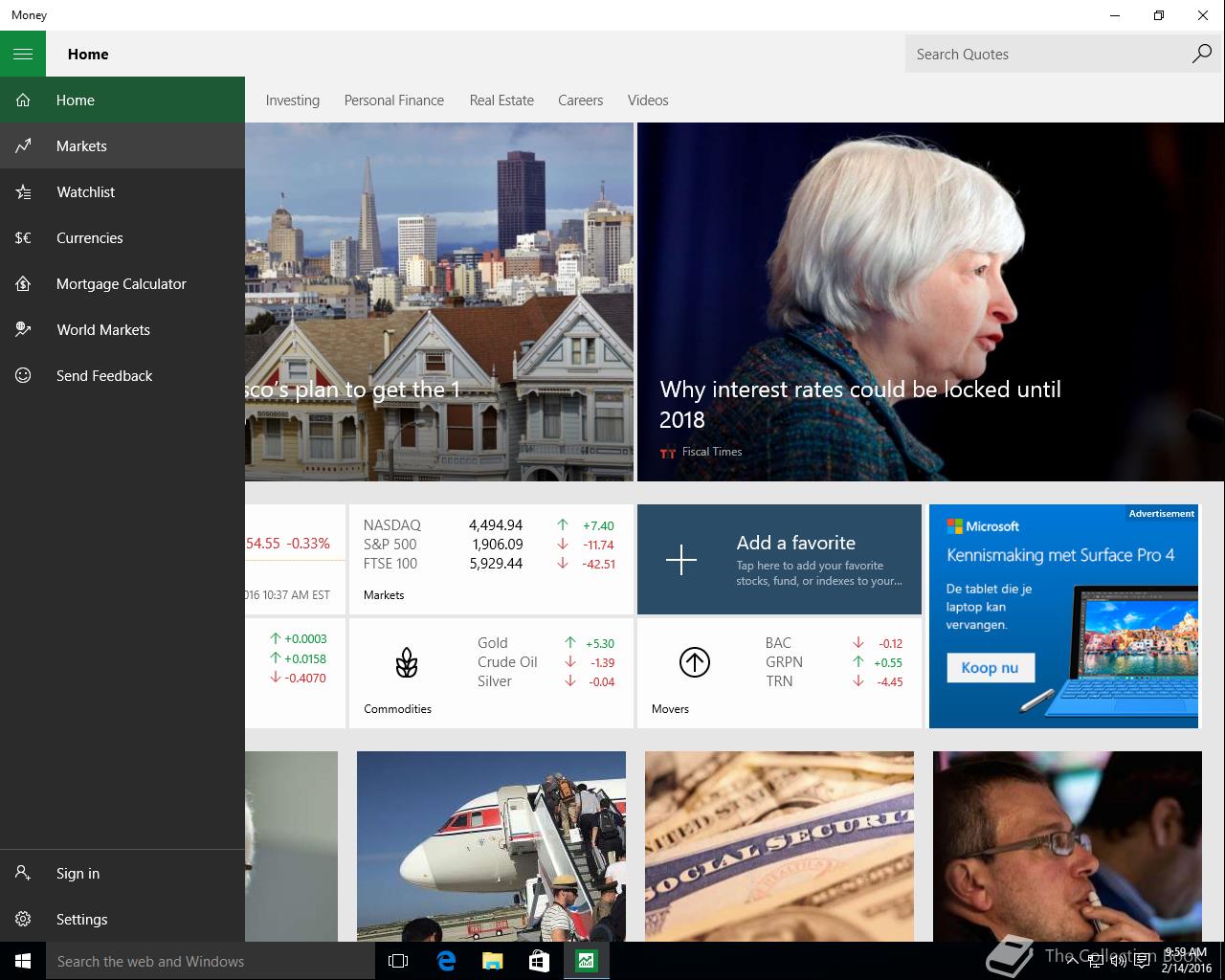1225x980 pixels.
Task: Click the plus icon on Add a favorite
Action: (681, 559)
